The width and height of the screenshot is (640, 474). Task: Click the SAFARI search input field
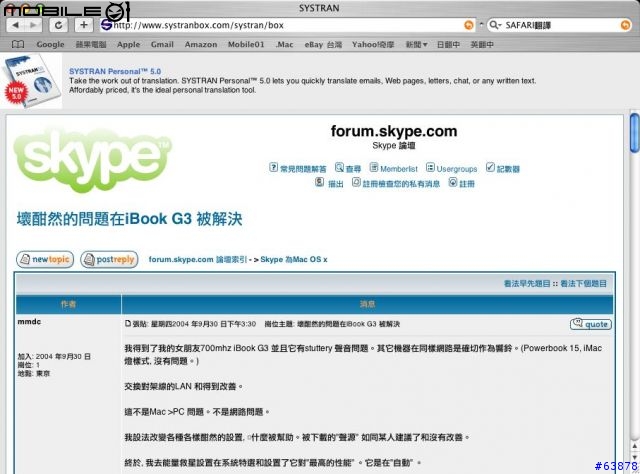[561, 25]
